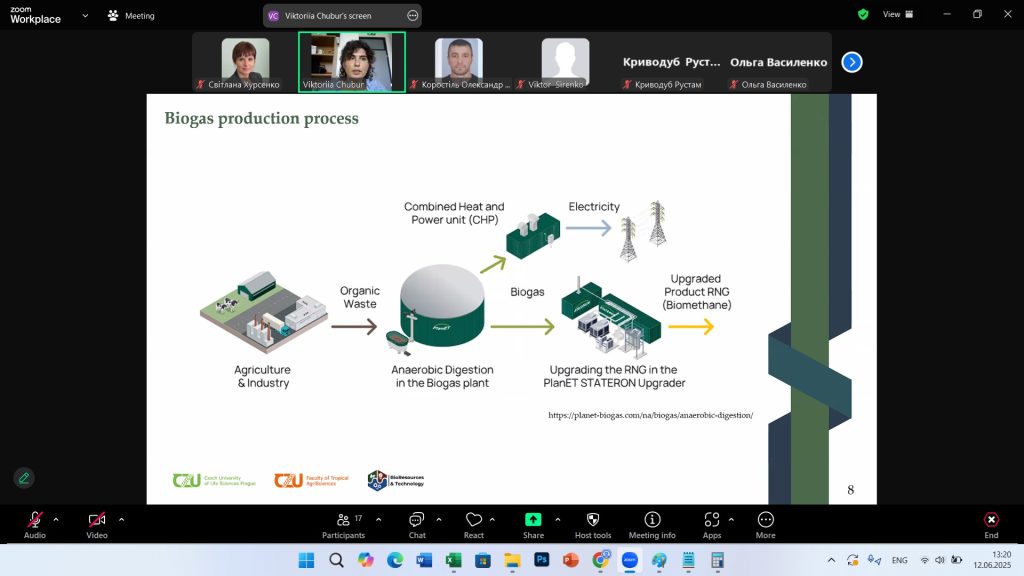Open Meeting info
Image resolution: width=1024 pixels, height=576 pixels.
(x=652, y=524)
